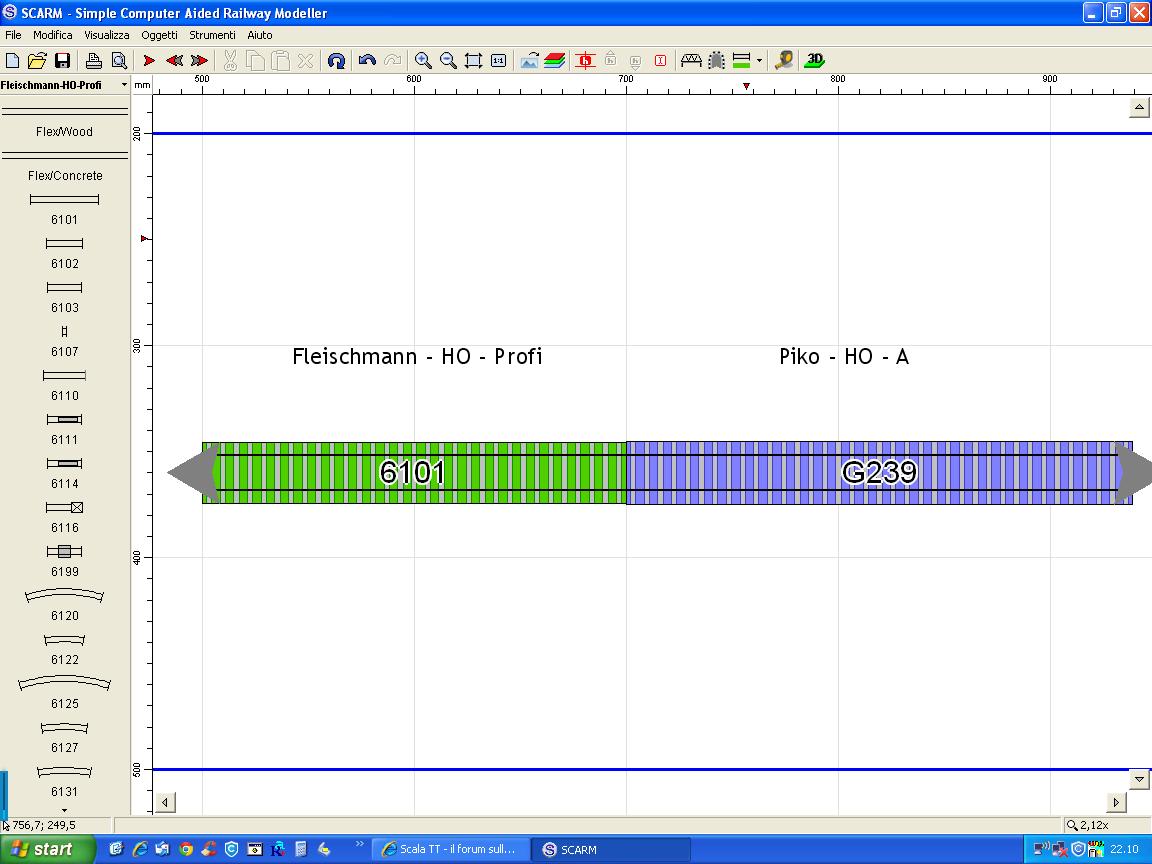Switch to the 3D view
Screen dimensions: 1152x864
click(815, 61)
